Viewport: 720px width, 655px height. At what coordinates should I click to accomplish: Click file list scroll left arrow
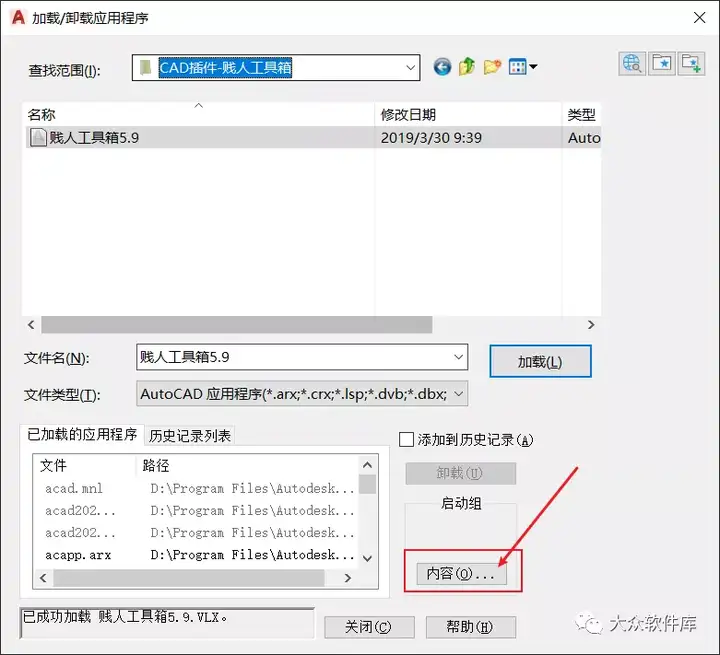[31, 325]
